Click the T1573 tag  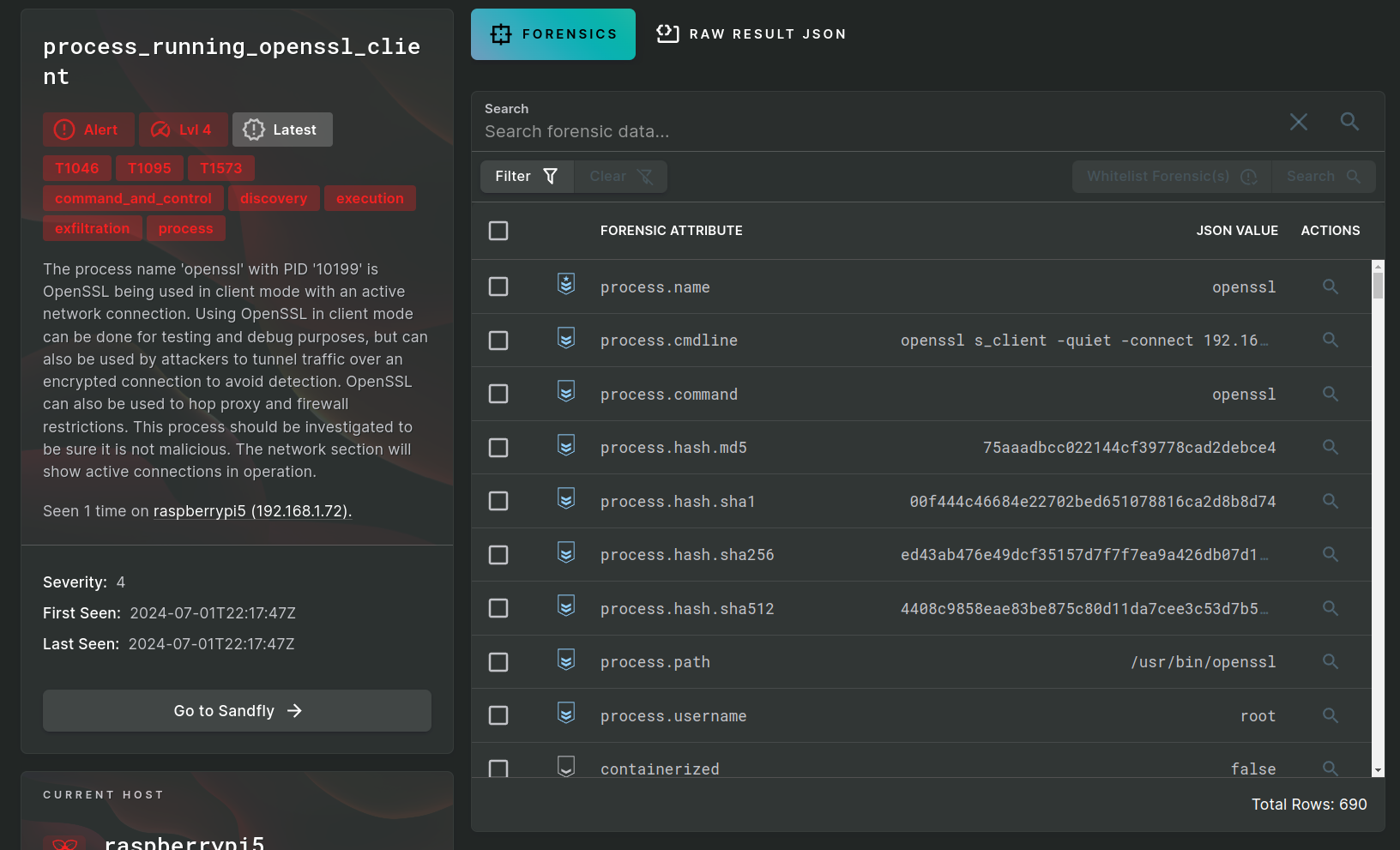[x=221, y=168]
